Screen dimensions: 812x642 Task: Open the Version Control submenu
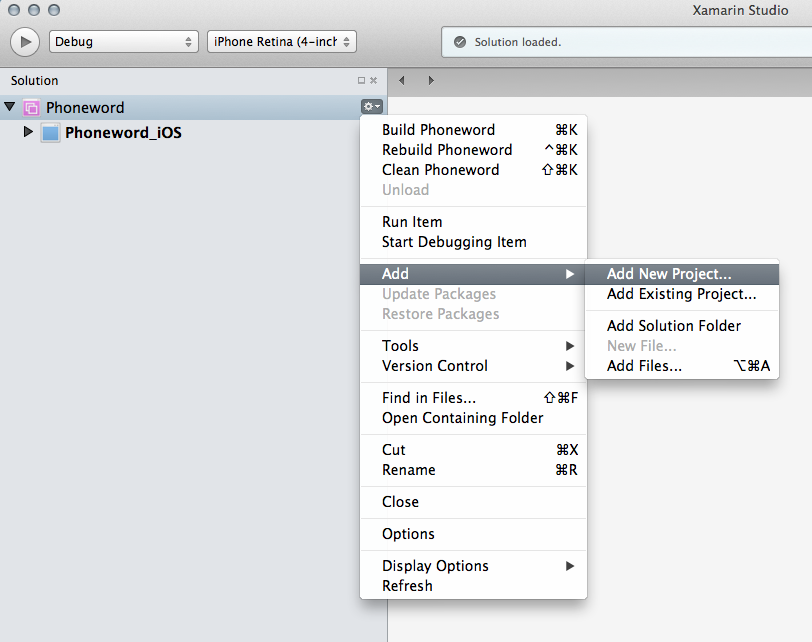[435, 366]
